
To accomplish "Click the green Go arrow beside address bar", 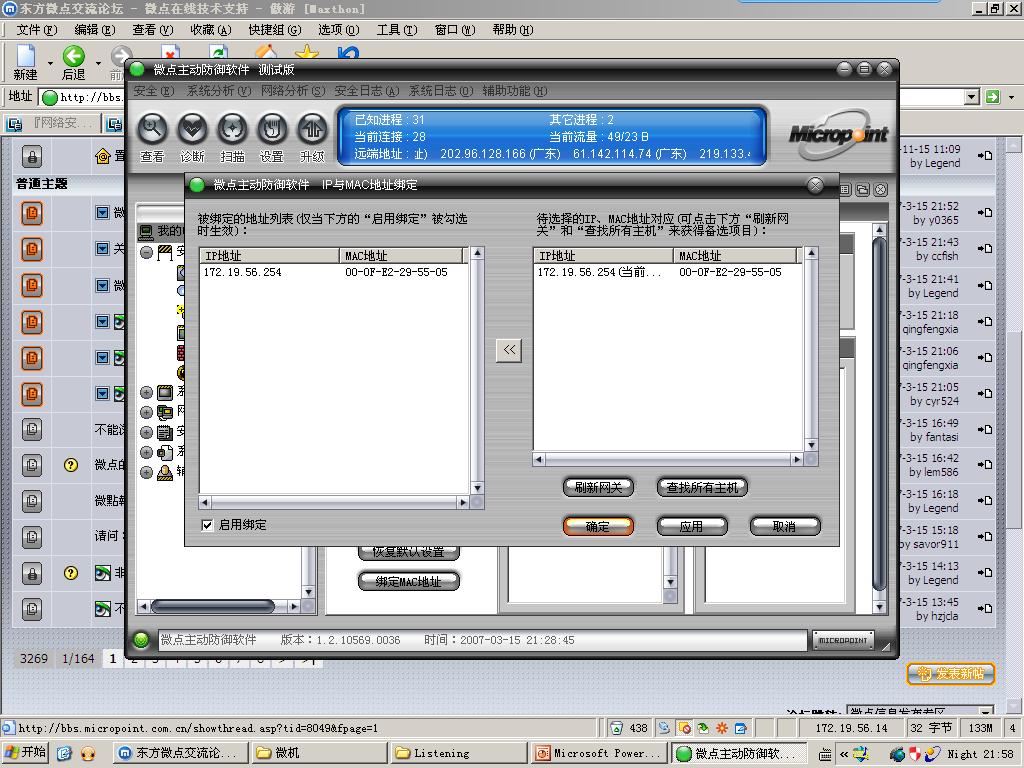I will 993,97.
